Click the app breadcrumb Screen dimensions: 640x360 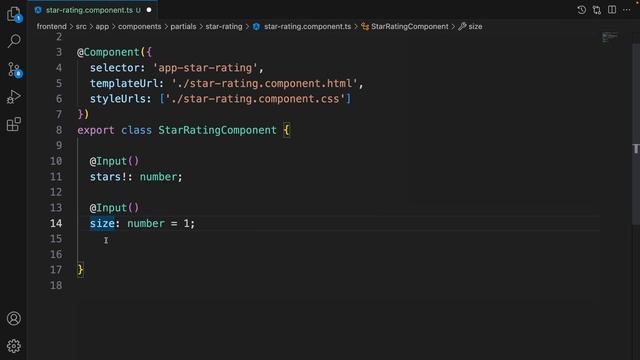pos(102,27)
